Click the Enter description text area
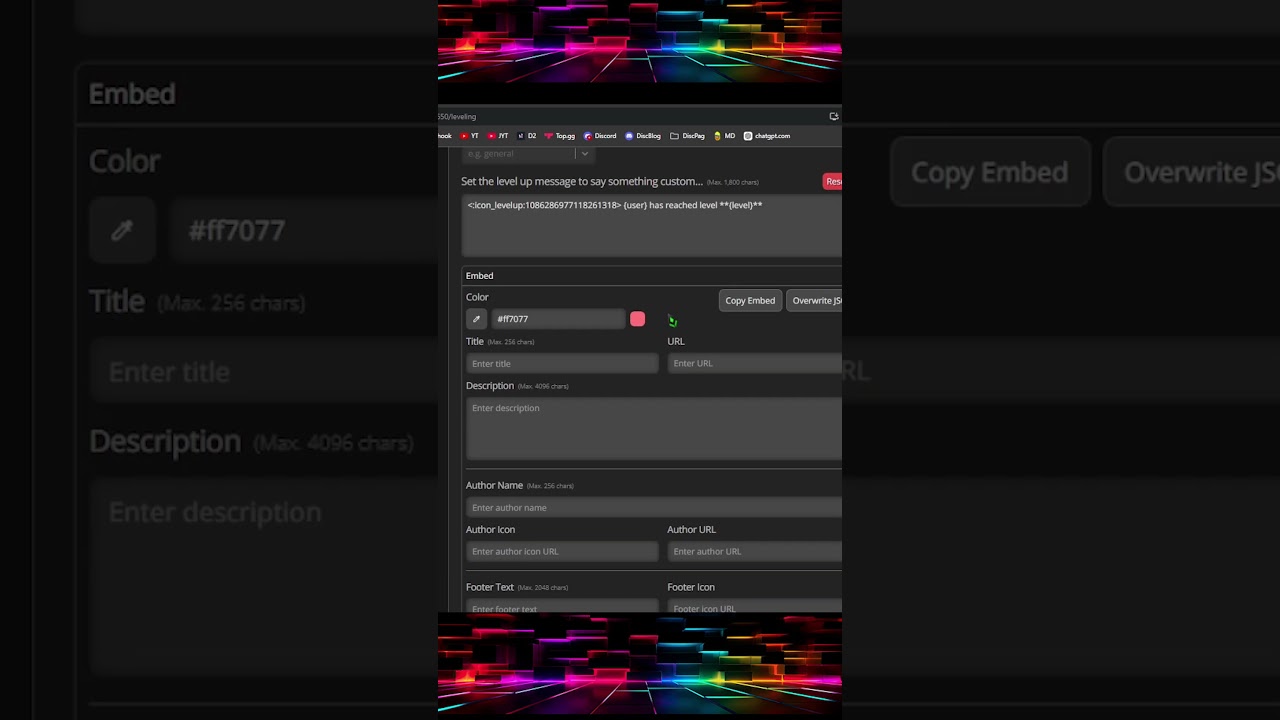This screenshot has width=1280, height=720. click(x=654, y=429)
